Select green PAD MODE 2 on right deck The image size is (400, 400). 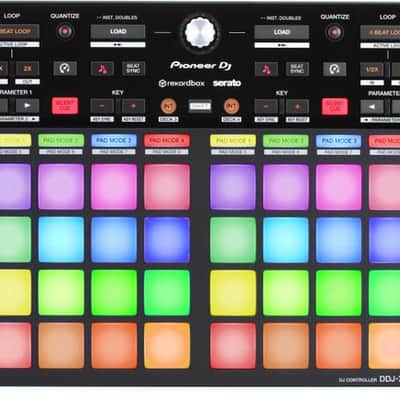286,141
